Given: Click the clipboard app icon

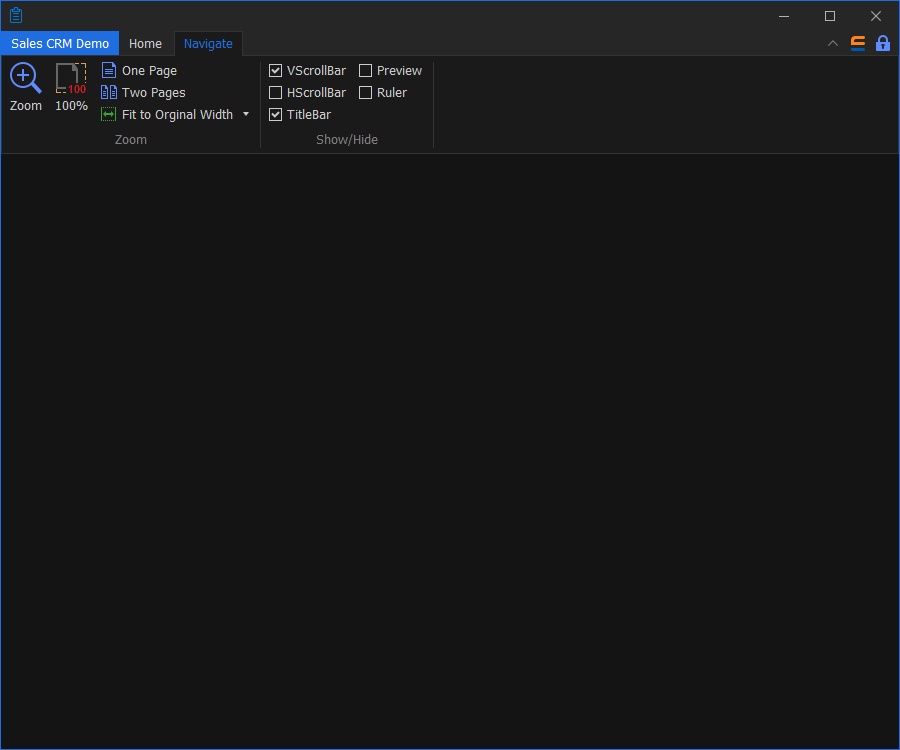Looking at the screenshot, I should click(x=16, y=15).
